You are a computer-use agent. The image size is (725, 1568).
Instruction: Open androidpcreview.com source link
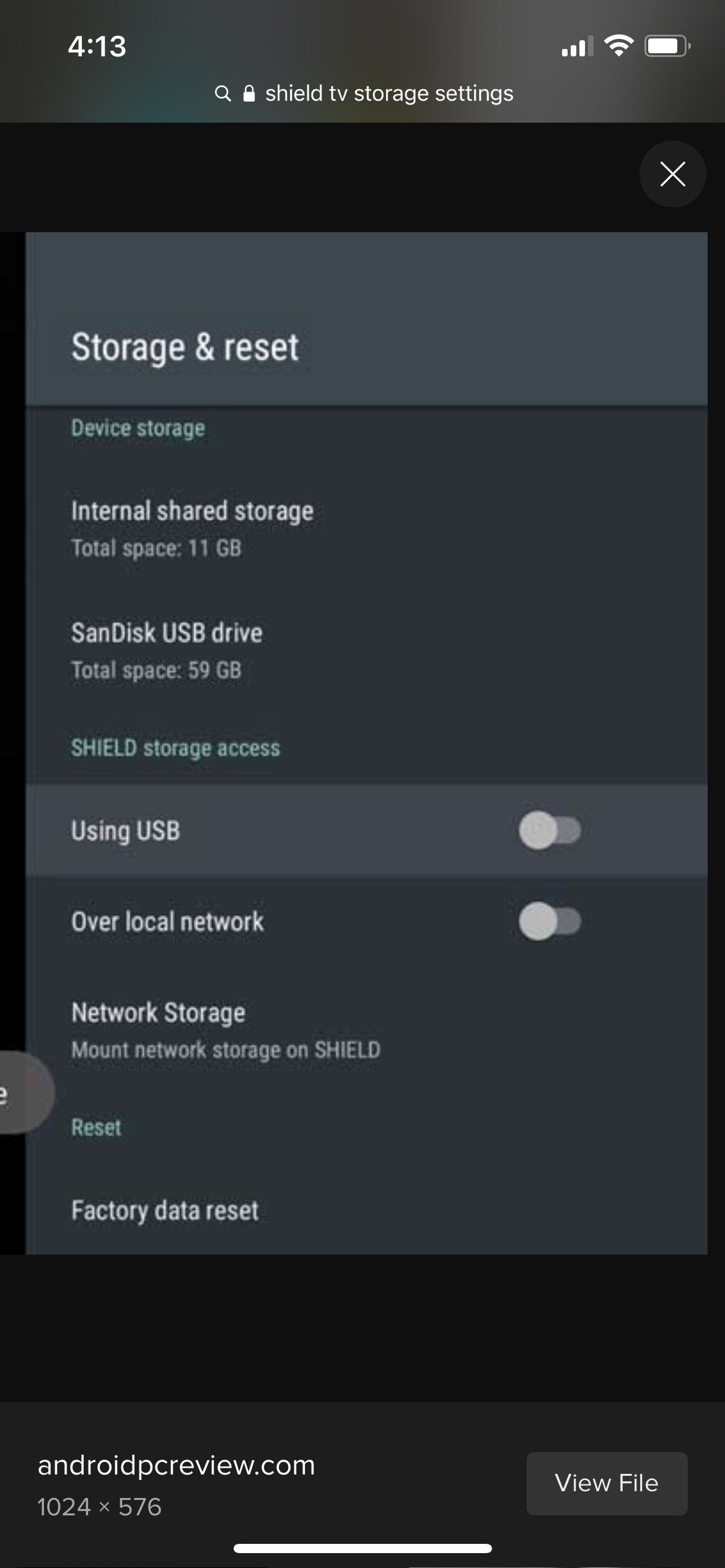pyautogui.click(x=177, y=1465)
